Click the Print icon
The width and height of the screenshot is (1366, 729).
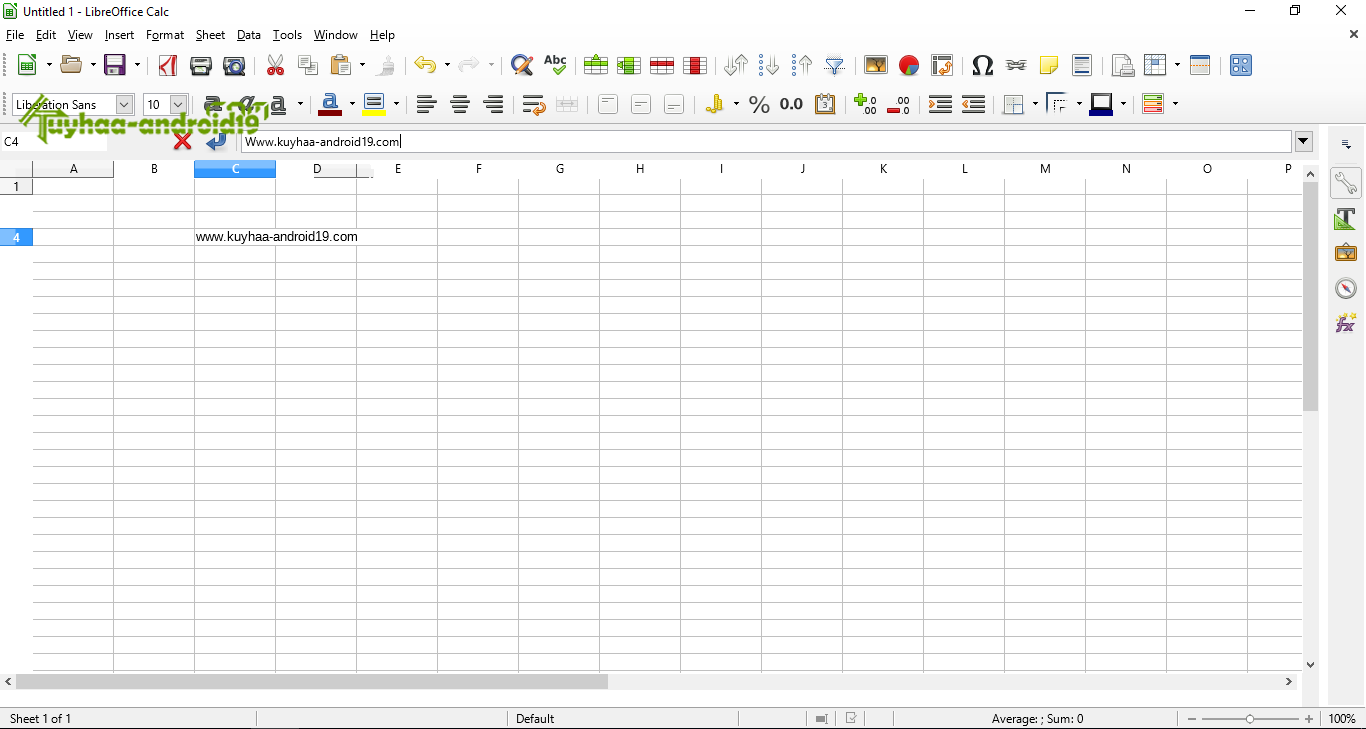click(201, 65)
